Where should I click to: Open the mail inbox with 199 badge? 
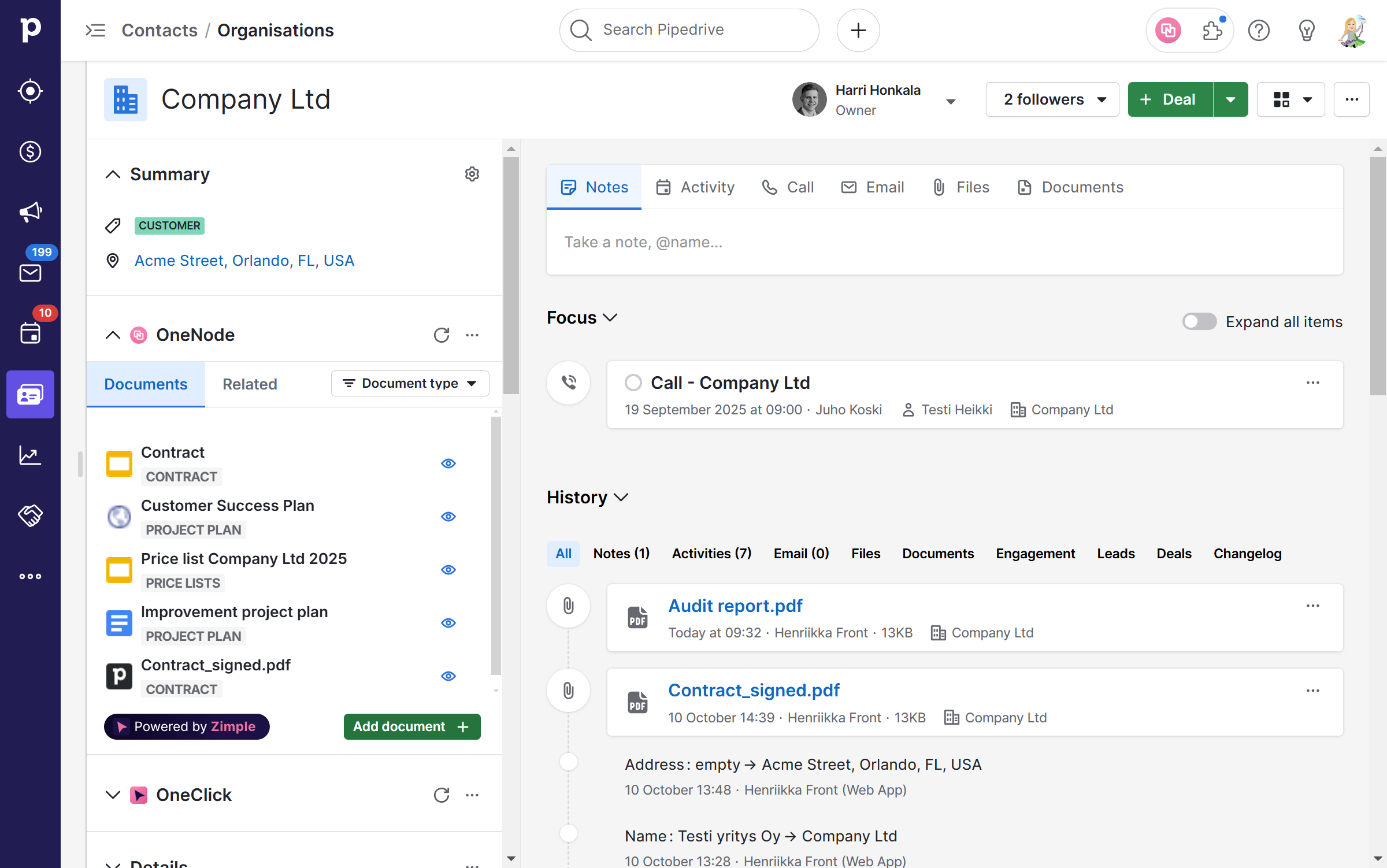[30, 273]
